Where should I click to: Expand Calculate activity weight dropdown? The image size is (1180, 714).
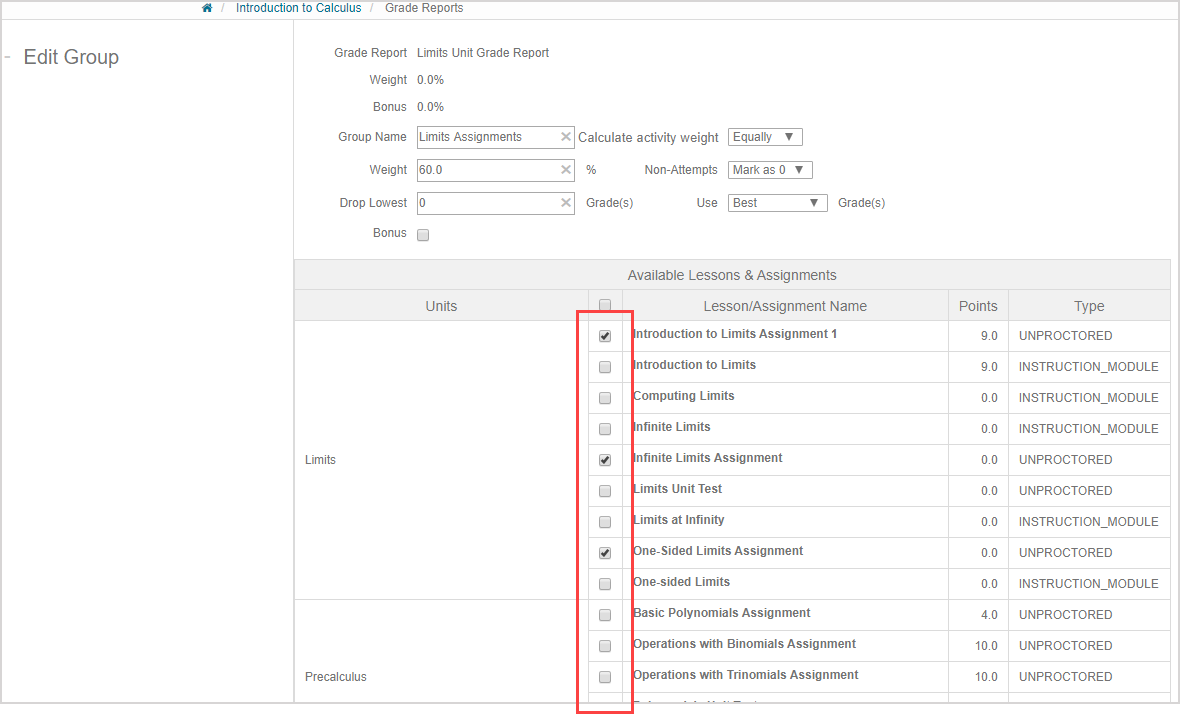click(x=764, y=137)
